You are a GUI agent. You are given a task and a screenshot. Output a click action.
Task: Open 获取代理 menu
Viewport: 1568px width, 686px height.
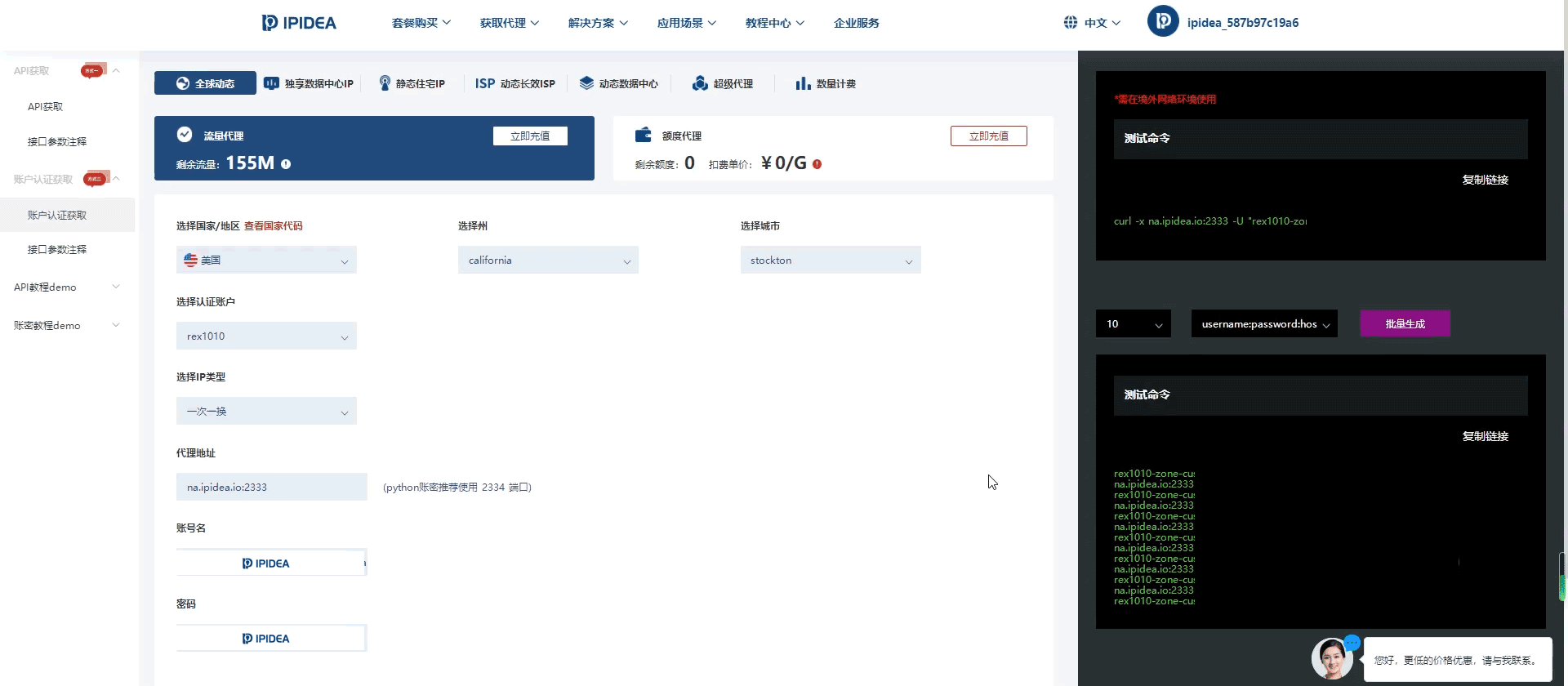click(x=510, y=23)
